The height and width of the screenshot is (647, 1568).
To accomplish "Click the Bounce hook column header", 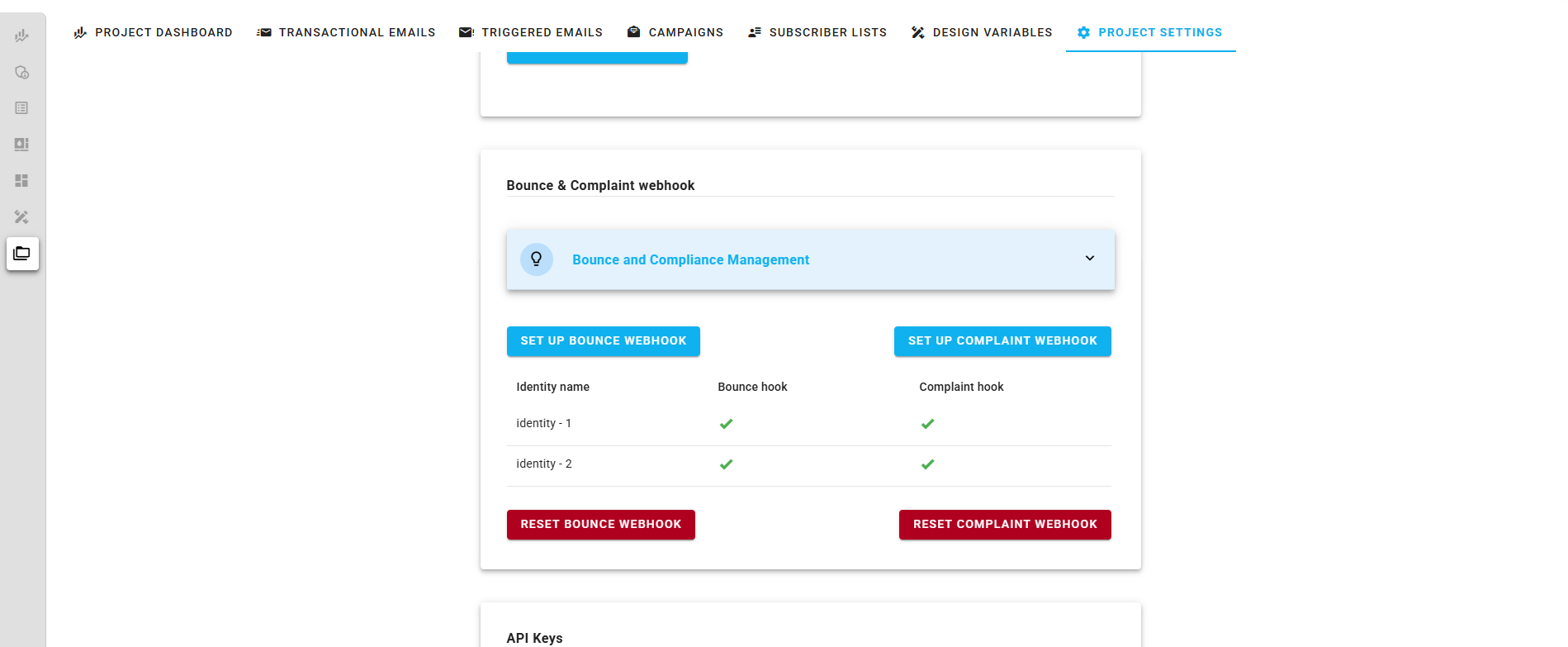I will 752,387.
